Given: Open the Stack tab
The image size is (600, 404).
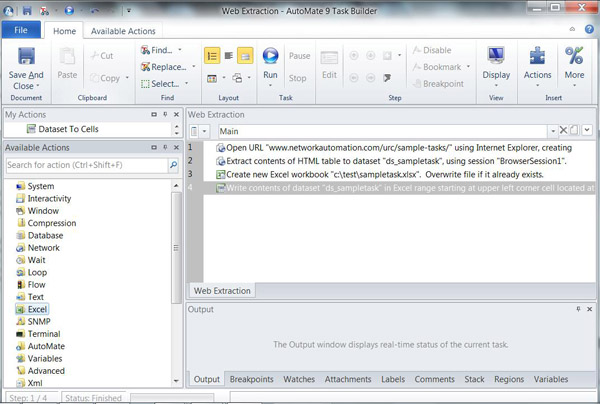Looking at the screenshot, I should point(474,379).
